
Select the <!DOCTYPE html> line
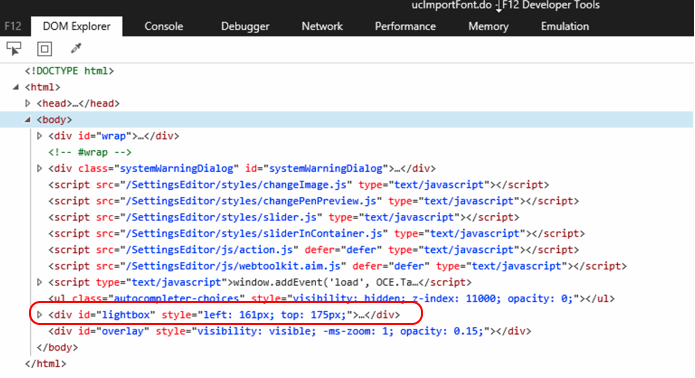pos(69,71)
